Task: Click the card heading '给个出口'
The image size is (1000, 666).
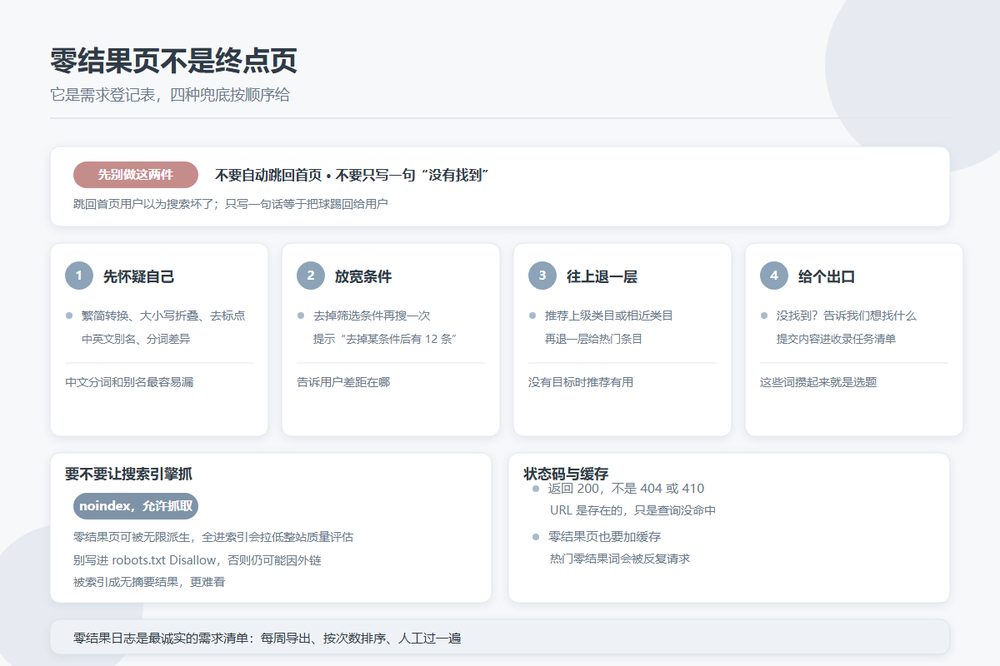Action: click(x=826, y=276)
